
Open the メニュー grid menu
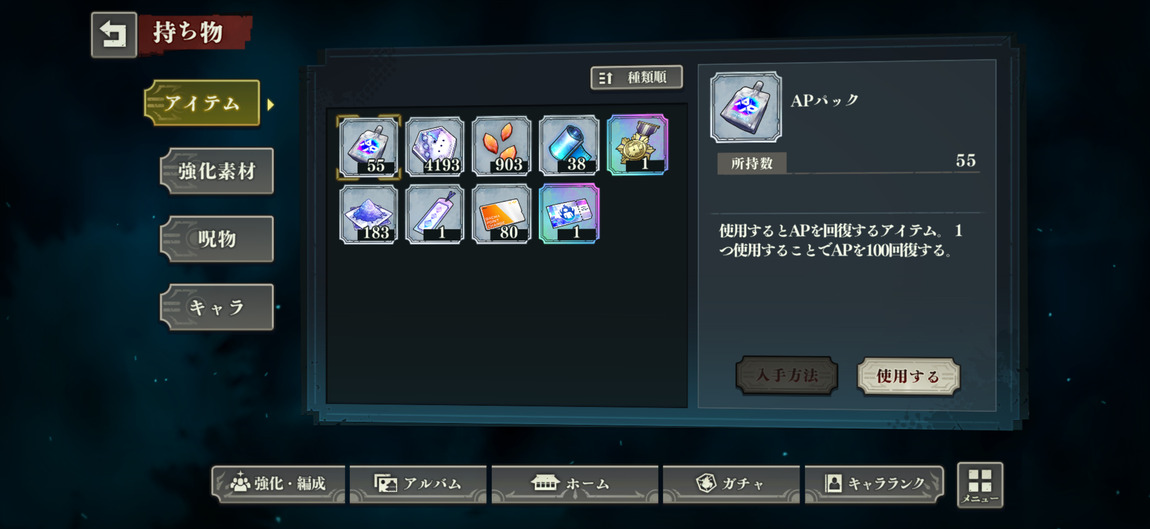980,485
